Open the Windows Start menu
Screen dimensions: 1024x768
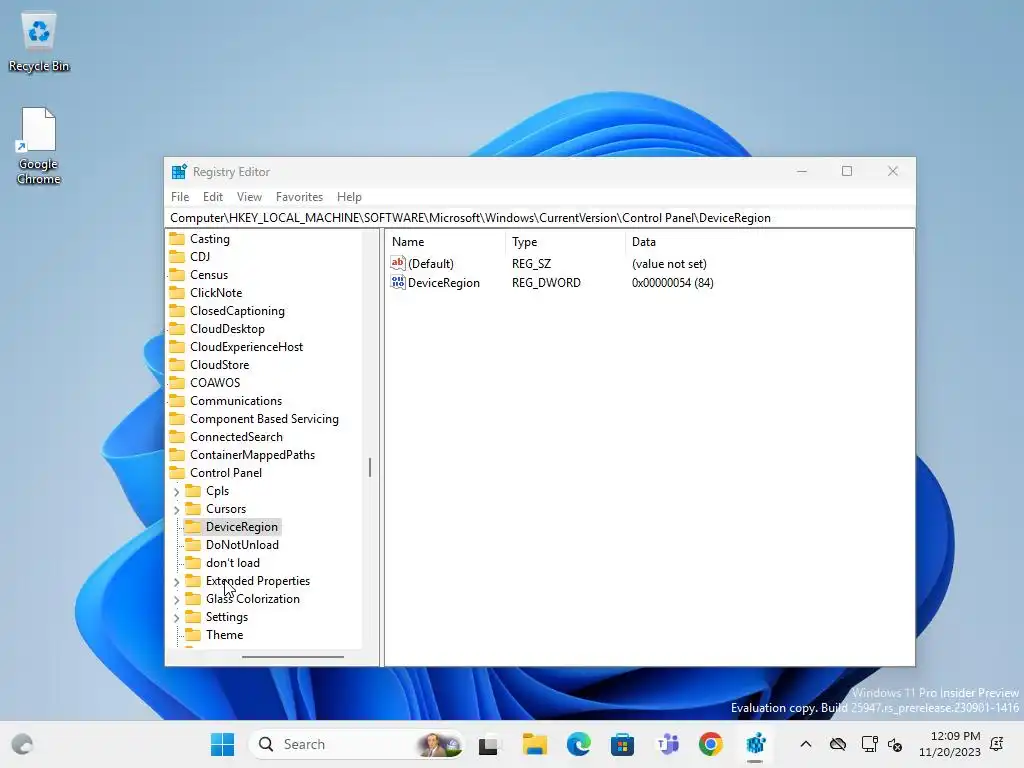click(222, 744)
